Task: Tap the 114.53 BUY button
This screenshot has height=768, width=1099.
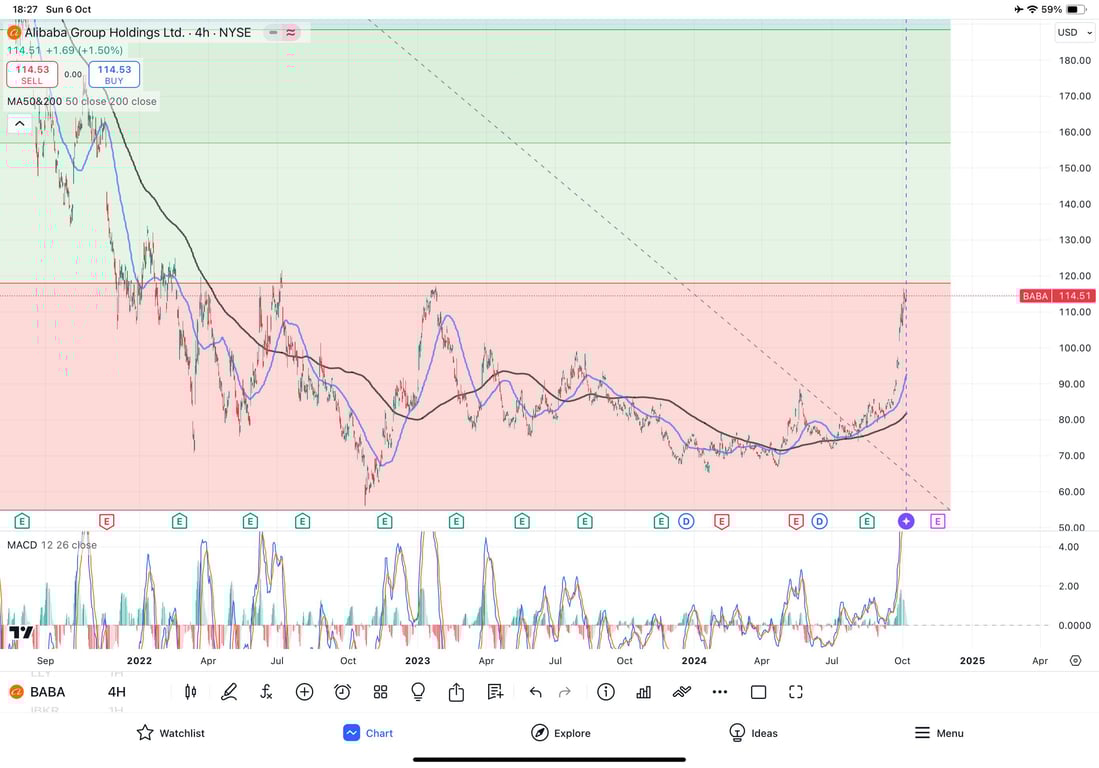Action: click(x=114, y=74)
